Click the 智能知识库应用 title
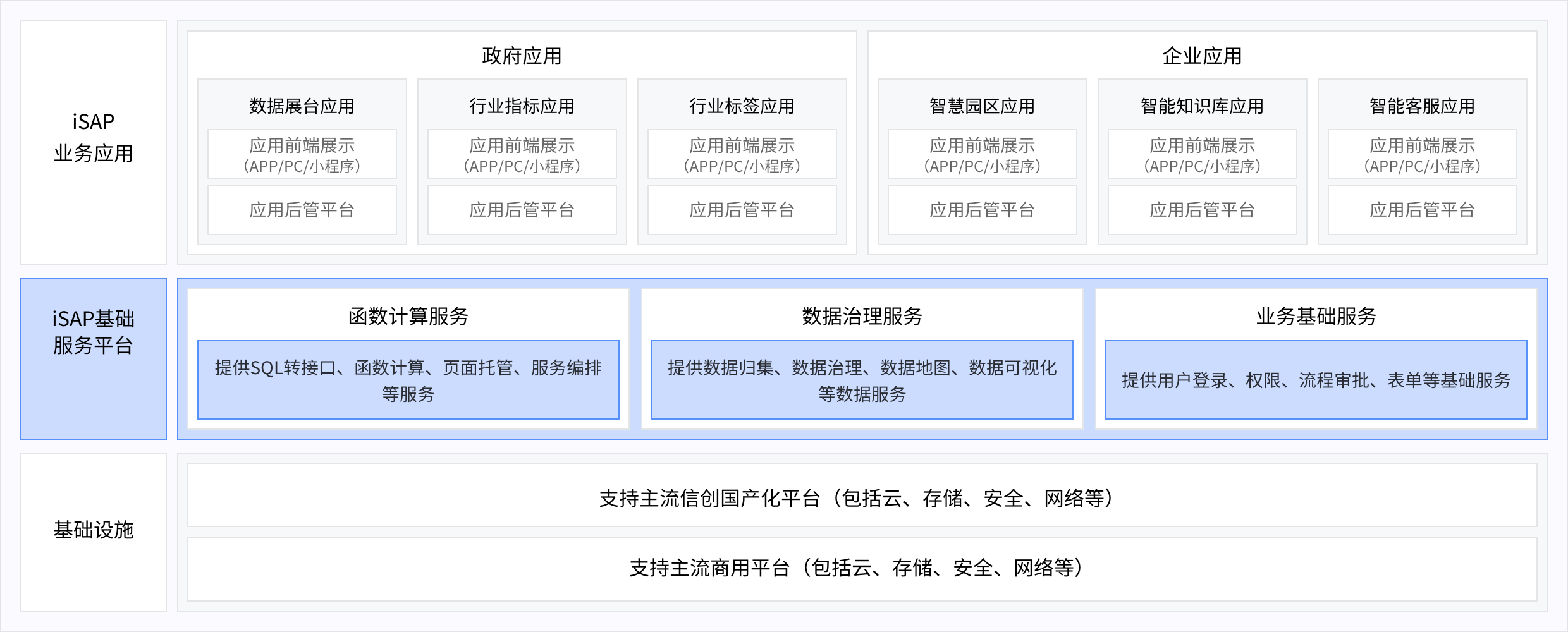 pos(1202,106)
